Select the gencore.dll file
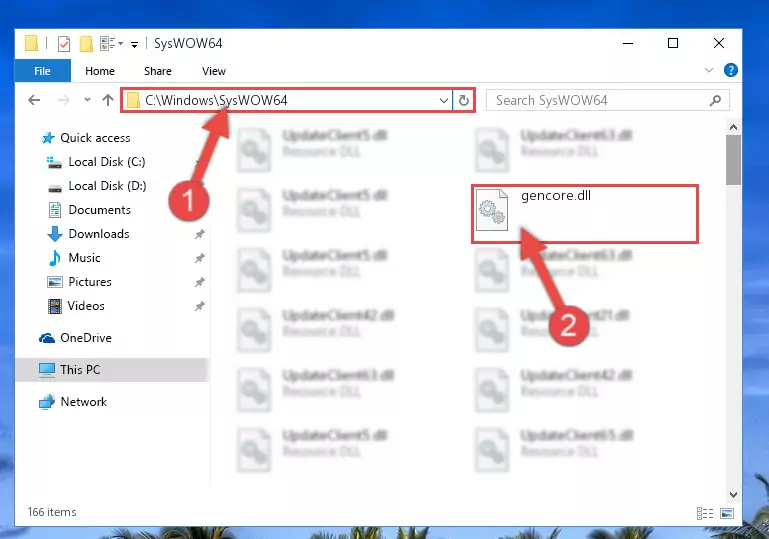This screenshot has width=769, height=539. [x=585, y=214]
